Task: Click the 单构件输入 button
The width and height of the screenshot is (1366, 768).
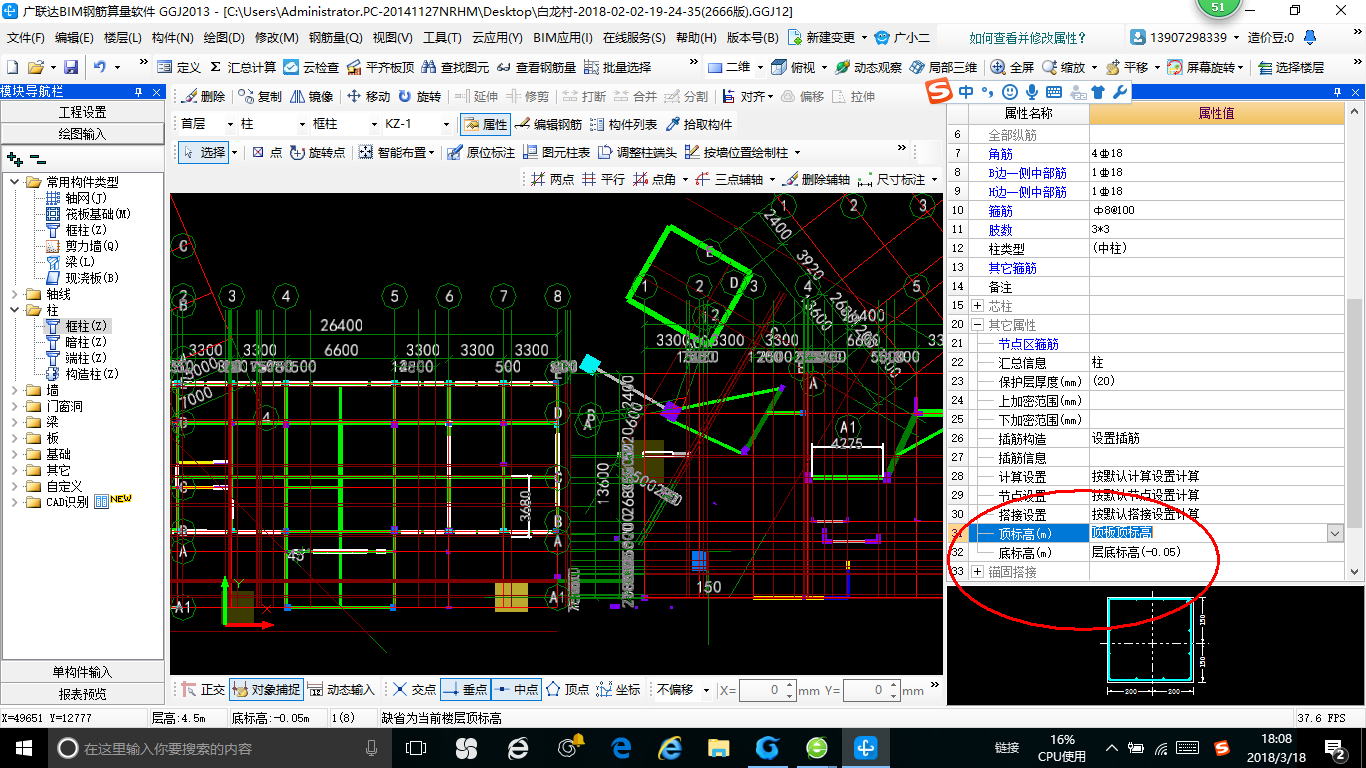Action: [83, 672]
